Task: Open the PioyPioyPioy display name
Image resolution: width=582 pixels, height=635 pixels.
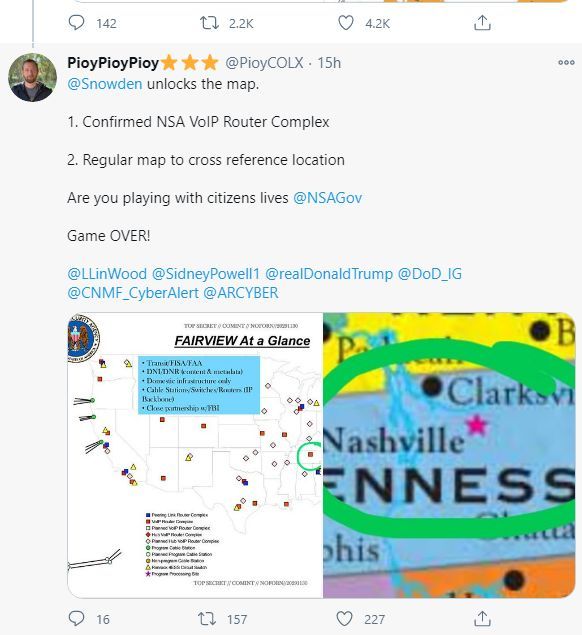Action: click(x=113, y=63)
